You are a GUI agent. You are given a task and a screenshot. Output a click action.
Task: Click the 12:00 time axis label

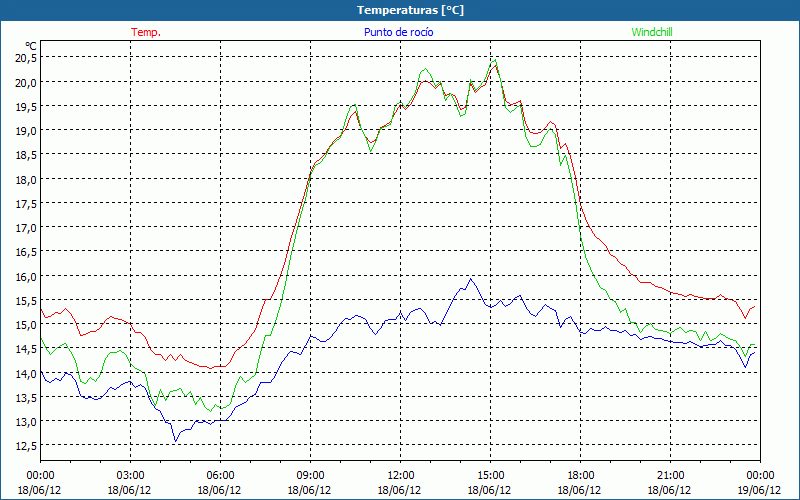[400, 476]
